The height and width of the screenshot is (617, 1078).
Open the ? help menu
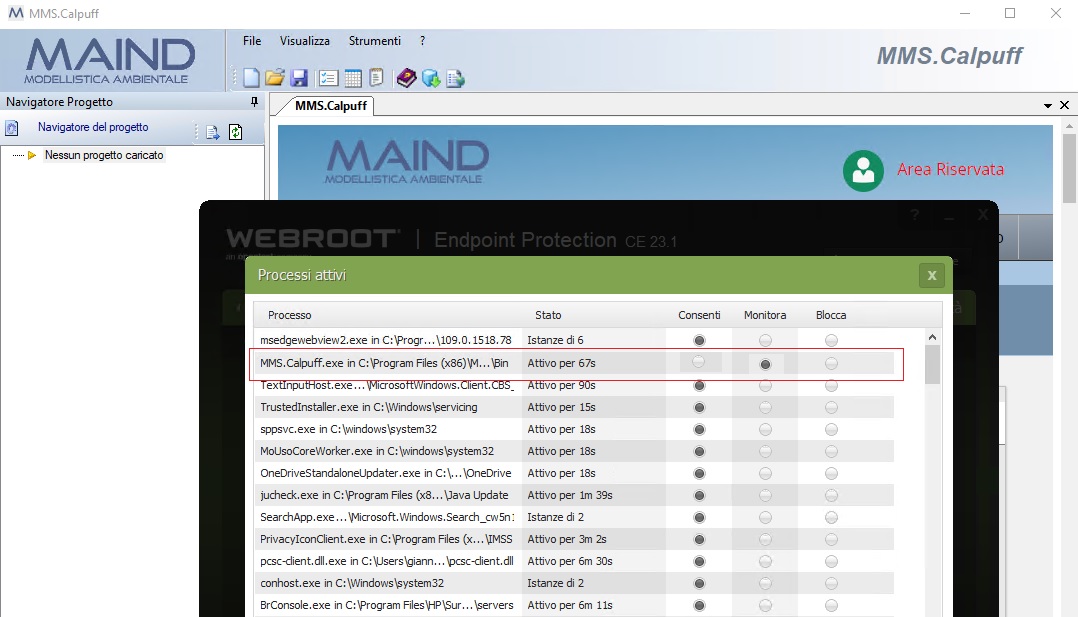(x=422, y=41)
